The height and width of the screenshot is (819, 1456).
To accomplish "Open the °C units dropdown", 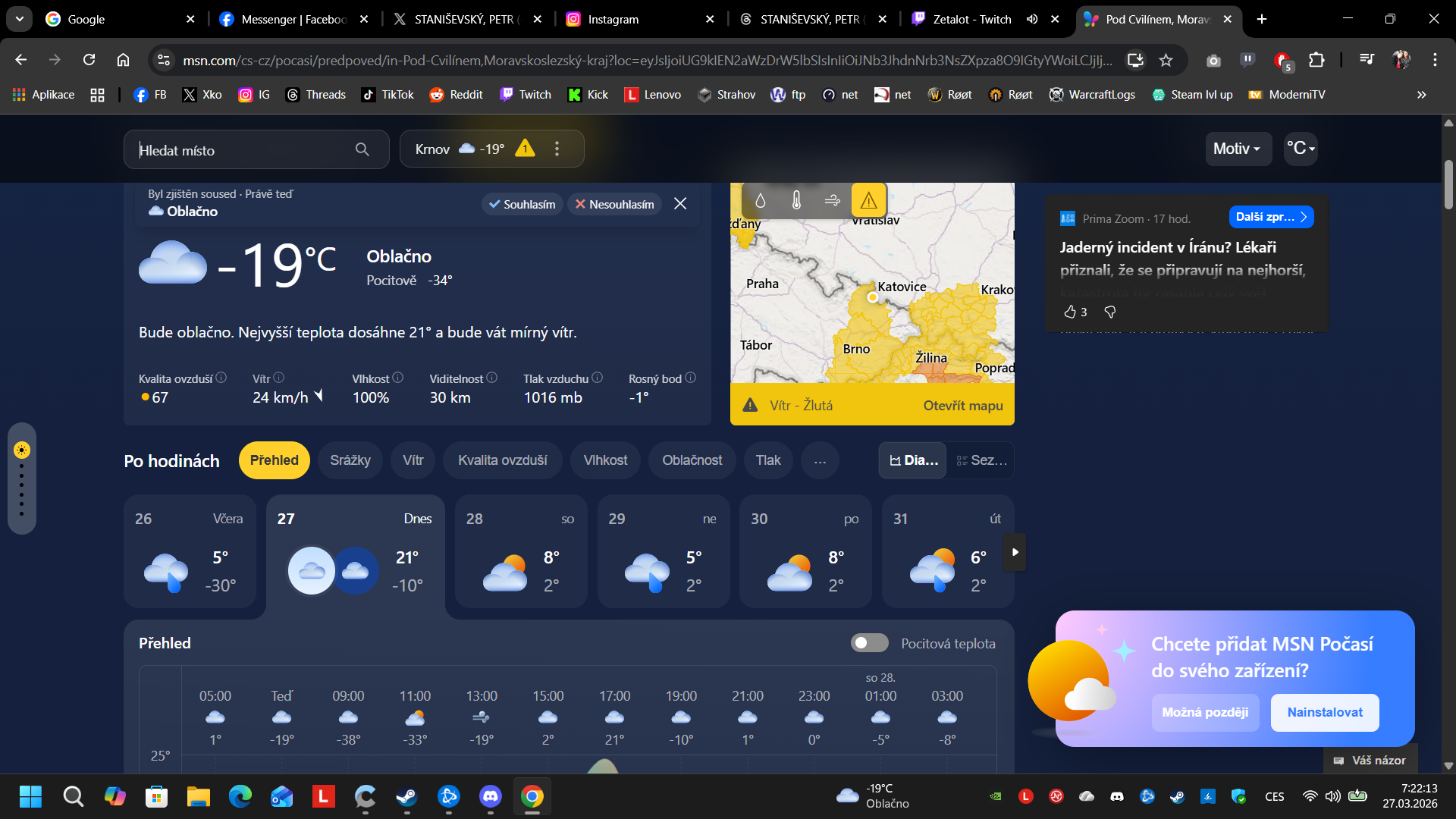I will coord(1300,149).
